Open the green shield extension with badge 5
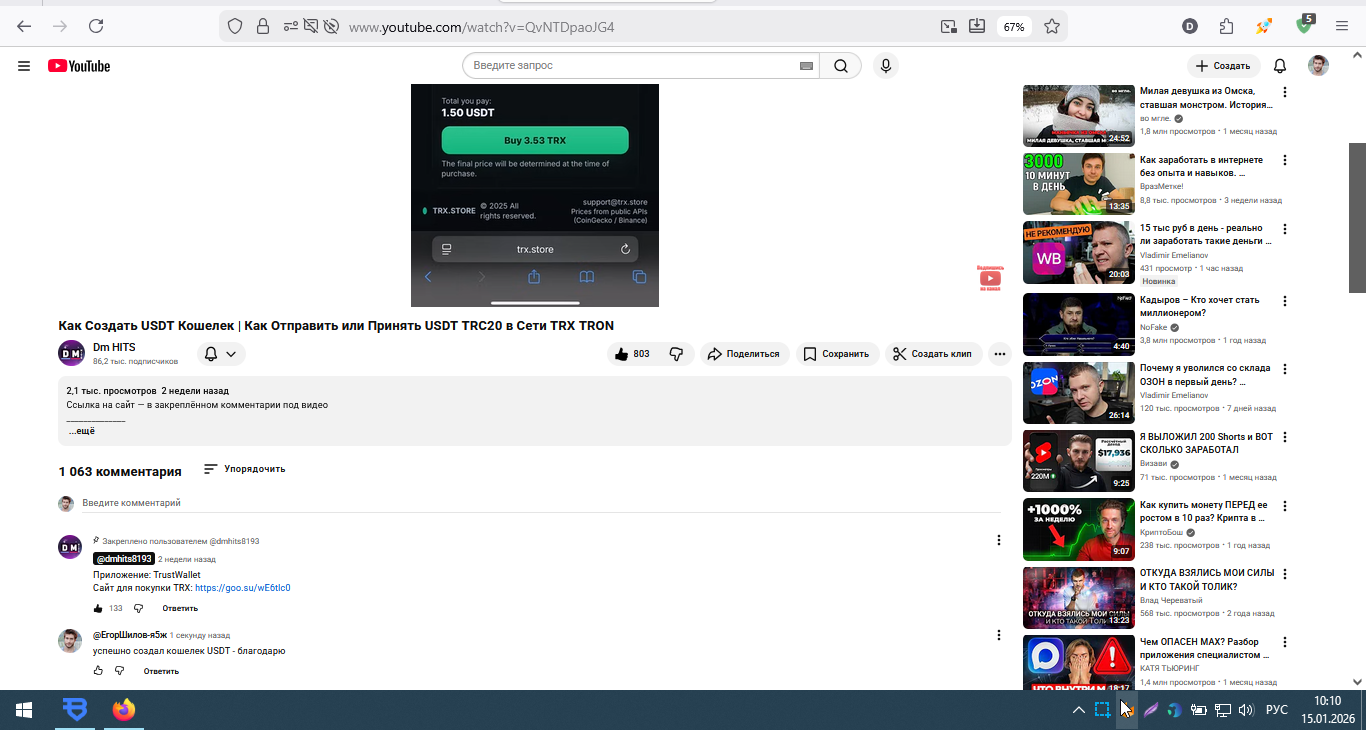Screen dimensions: 1366x730 tap(1305, 25)
